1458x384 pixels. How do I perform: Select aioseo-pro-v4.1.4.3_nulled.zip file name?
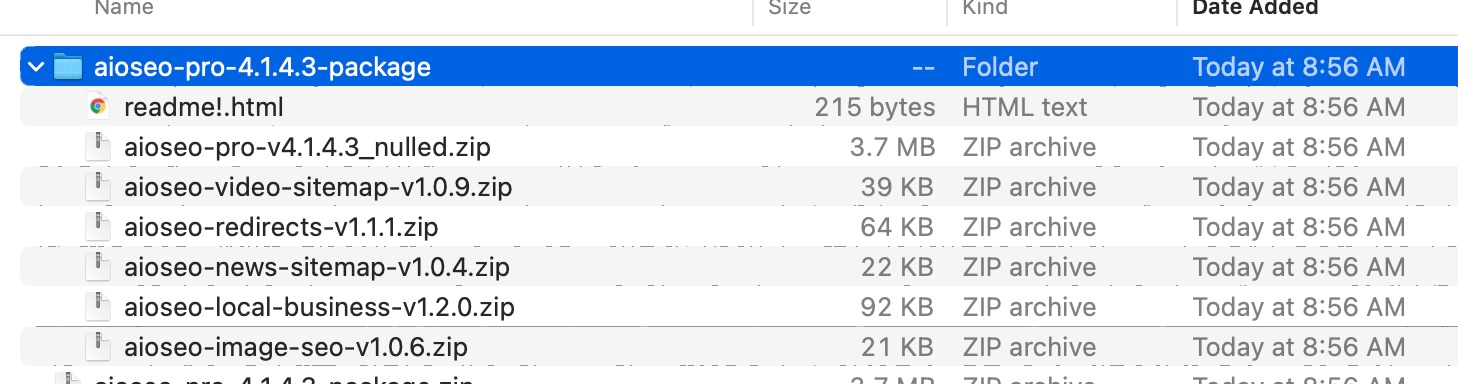308,147
